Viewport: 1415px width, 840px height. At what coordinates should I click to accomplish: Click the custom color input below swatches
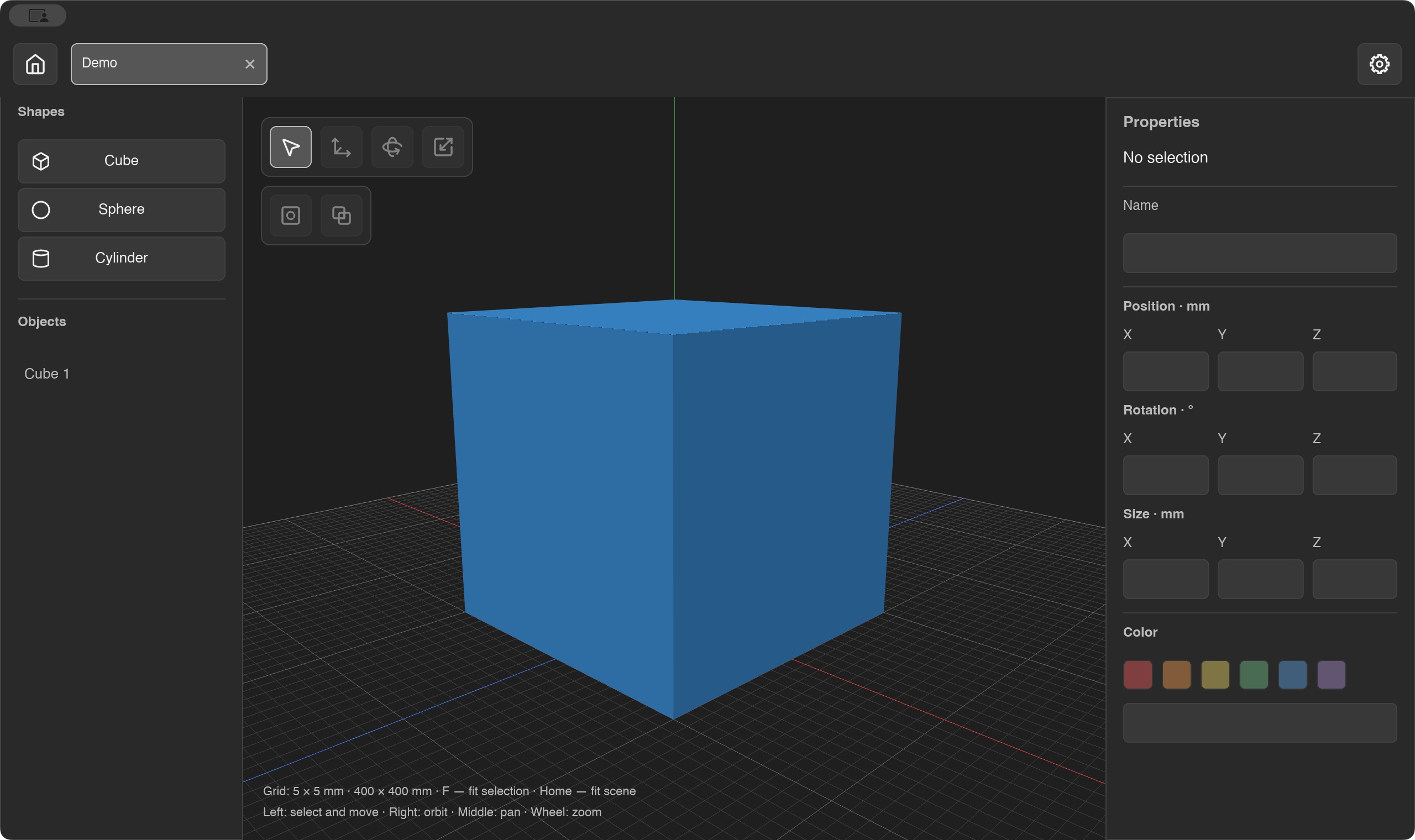[1260, 723]
